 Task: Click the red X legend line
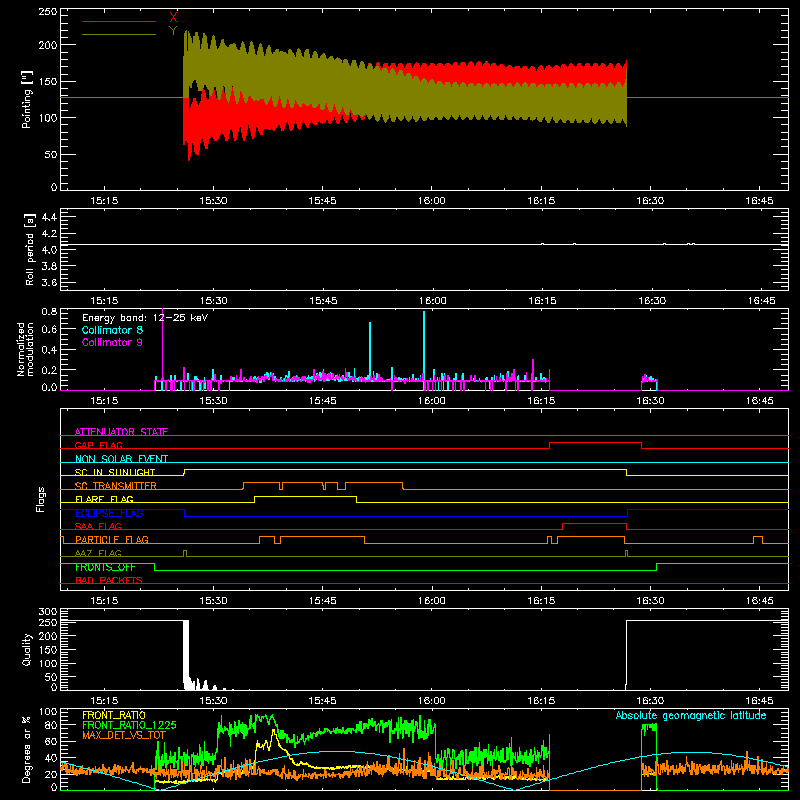119,21
